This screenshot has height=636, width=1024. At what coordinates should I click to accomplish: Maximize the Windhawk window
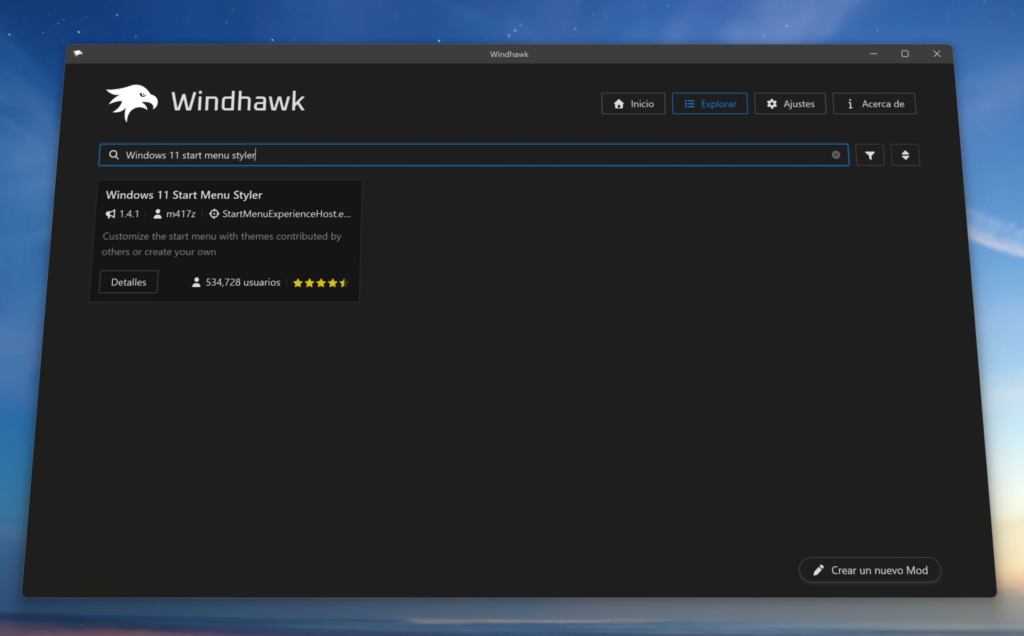[x=905, y=54]
